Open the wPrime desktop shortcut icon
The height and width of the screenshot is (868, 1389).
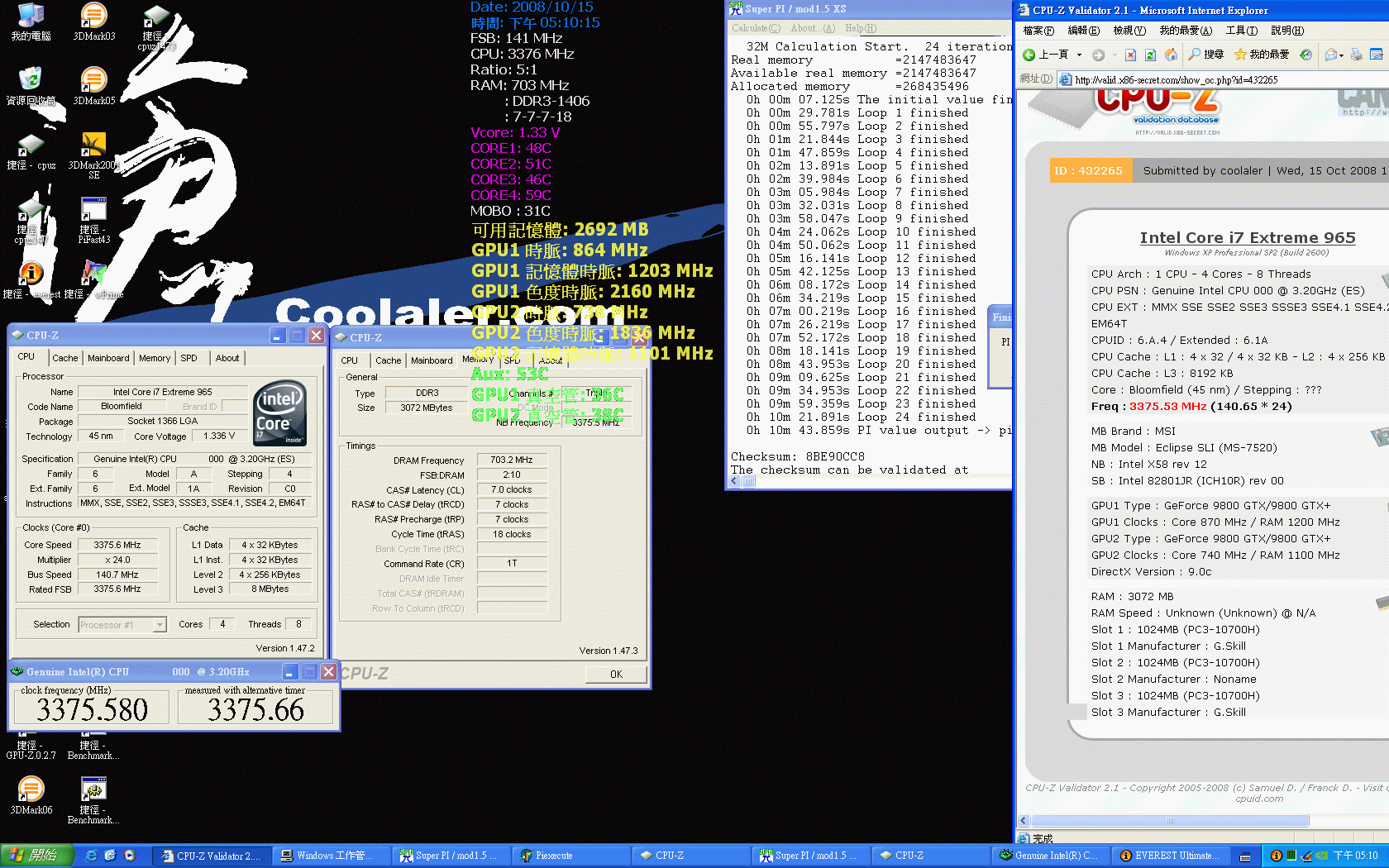pos(94,279)
